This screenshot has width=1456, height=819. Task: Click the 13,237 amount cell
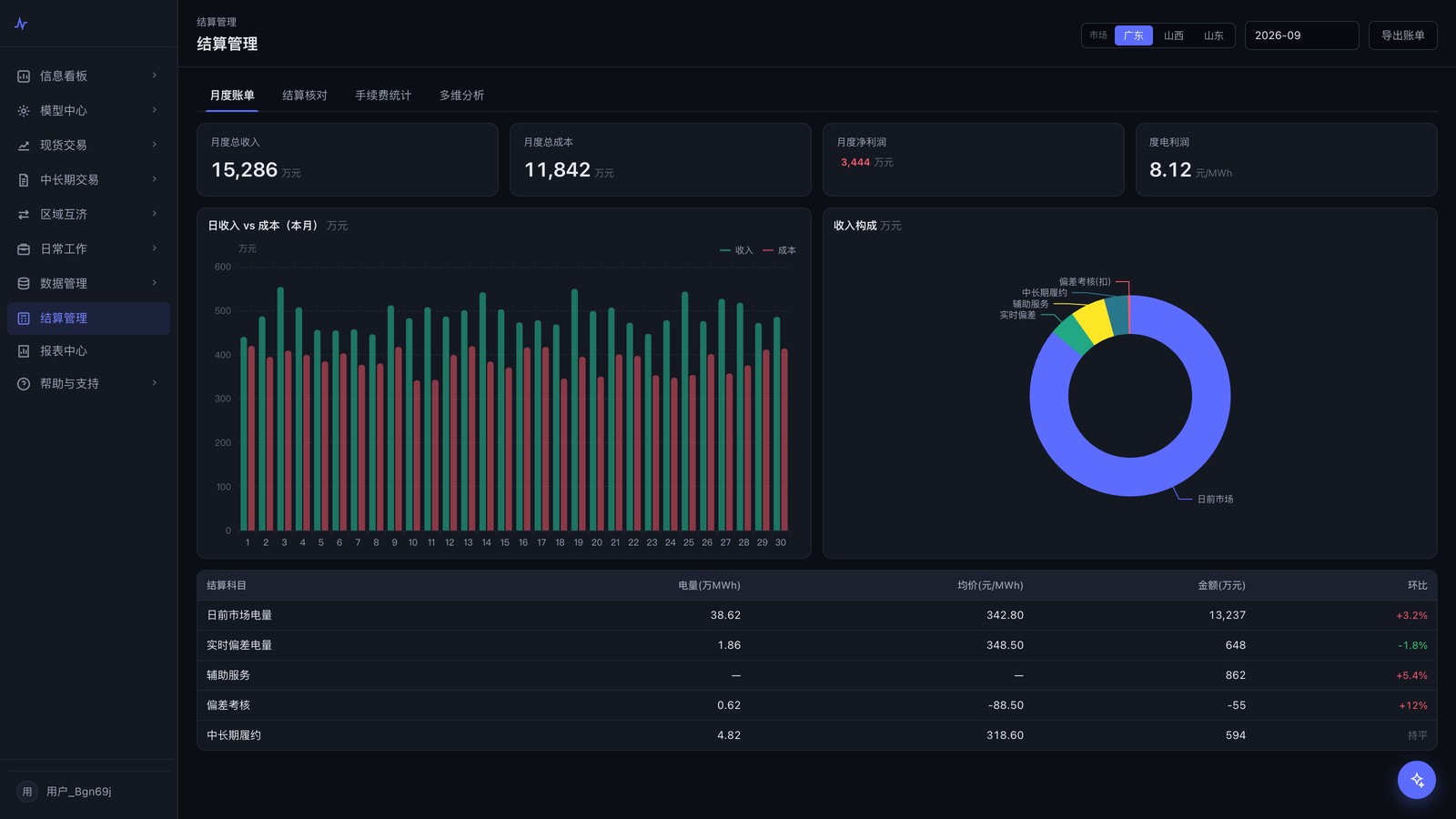(x=1228, y=616)
